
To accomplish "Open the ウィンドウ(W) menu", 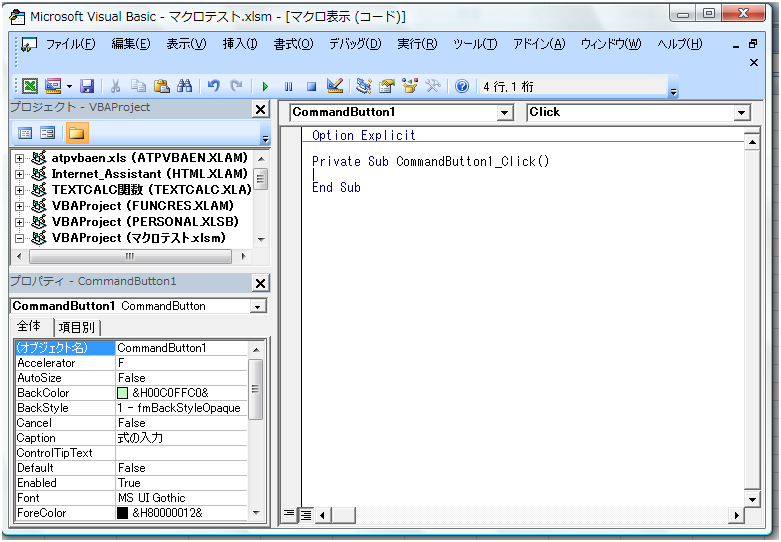I will pyautogui.click(x=611, y=44).
